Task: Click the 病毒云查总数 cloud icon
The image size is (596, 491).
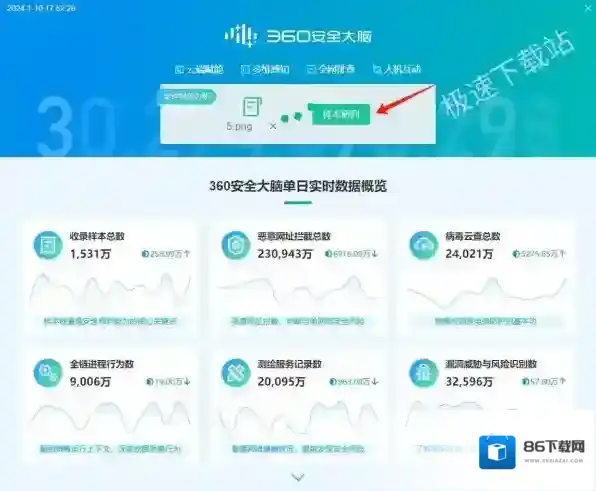Action: click(423, 245)
